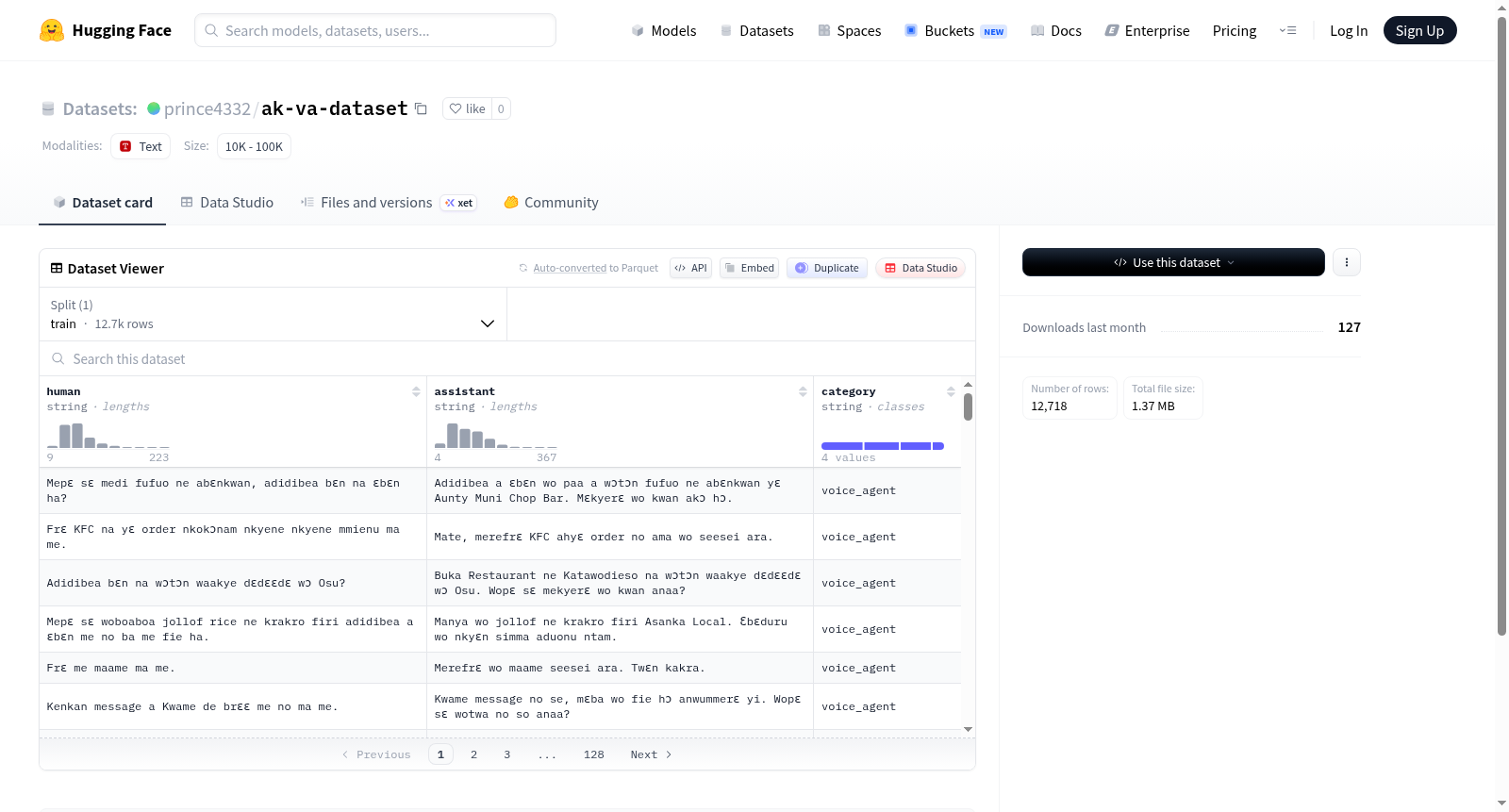The width and height of the screenshot is (1509, 812).
Task: Select cell 'Mate, merefrɛ KFC ahyɛ order'
Action: [x=620, y=537]
